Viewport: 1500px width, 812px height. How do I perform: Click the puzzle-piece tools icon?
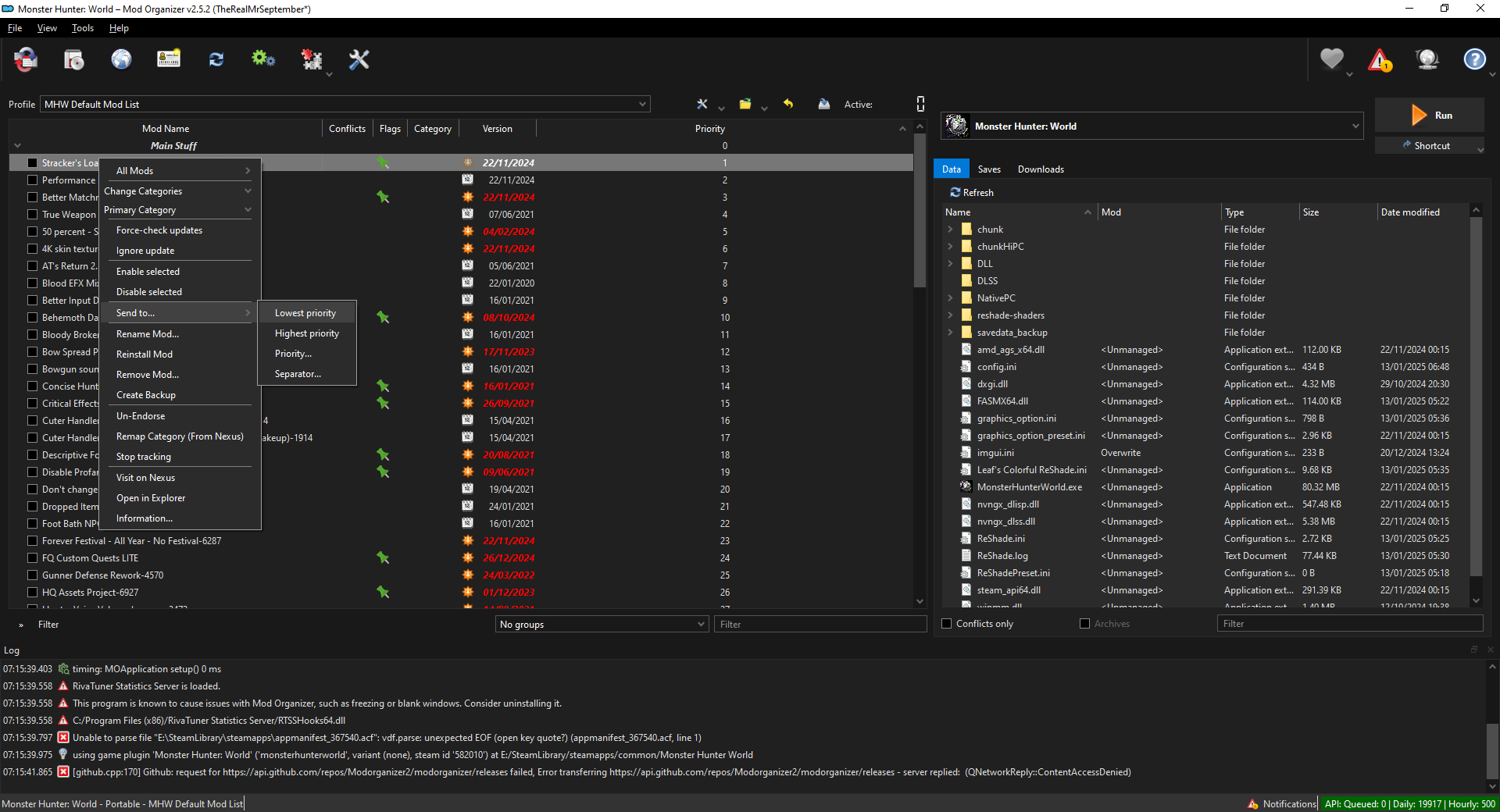[x=312, y=59]
